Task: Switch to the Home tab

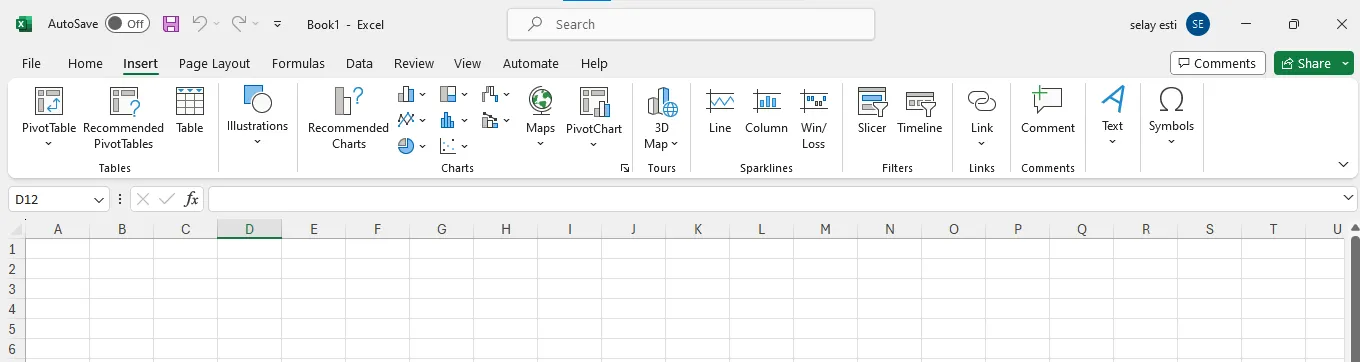Action: pos(85,63)
